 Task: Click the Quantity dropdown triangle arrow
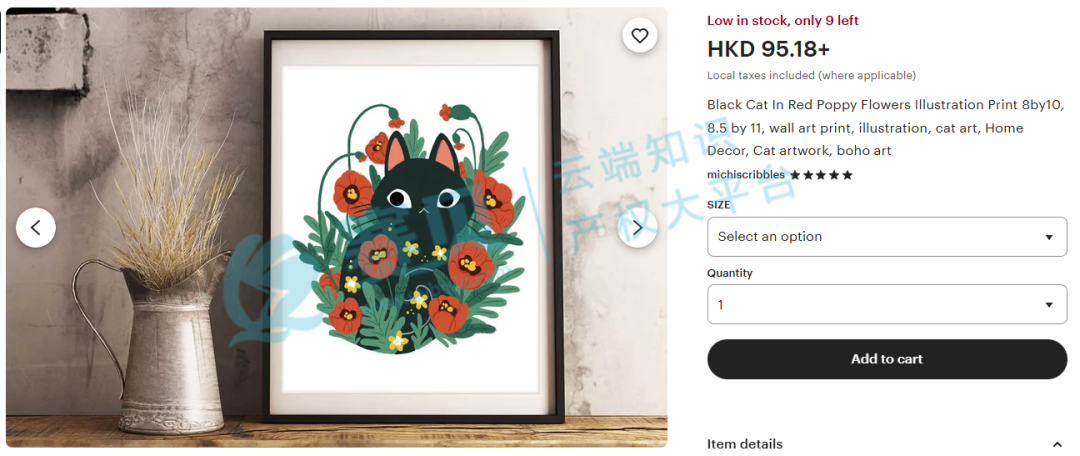(1049, 304)
